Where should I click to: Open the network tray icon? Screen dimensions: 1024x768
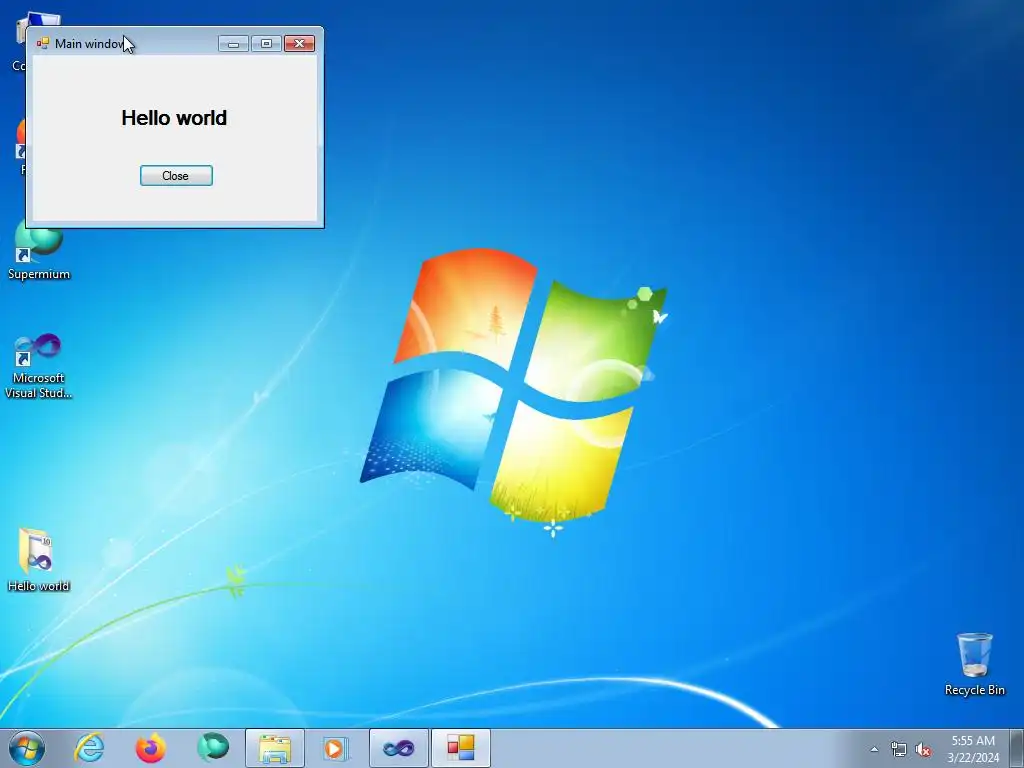[x=899, y=749]
